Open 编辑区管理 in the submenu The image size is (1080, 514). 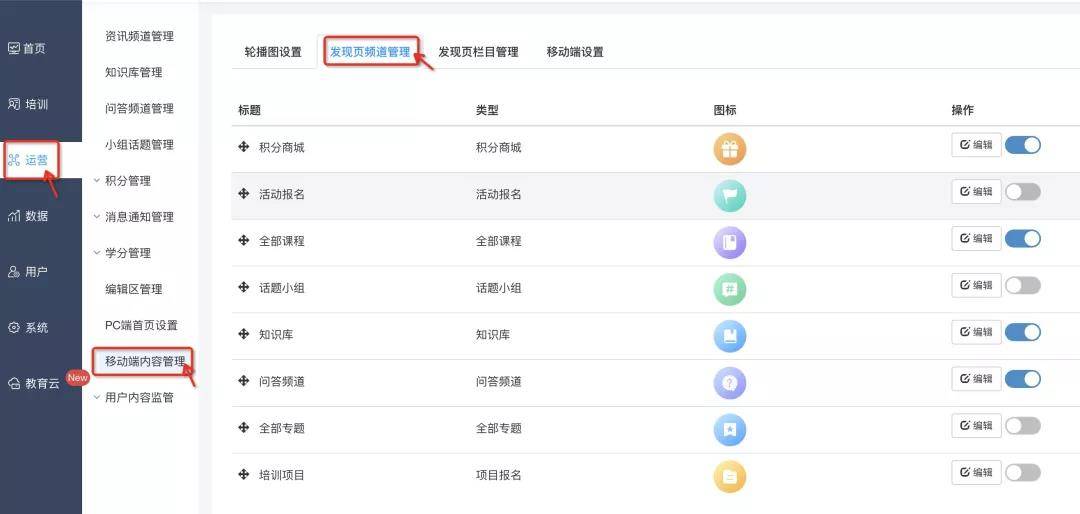click(x=134, y=289)
